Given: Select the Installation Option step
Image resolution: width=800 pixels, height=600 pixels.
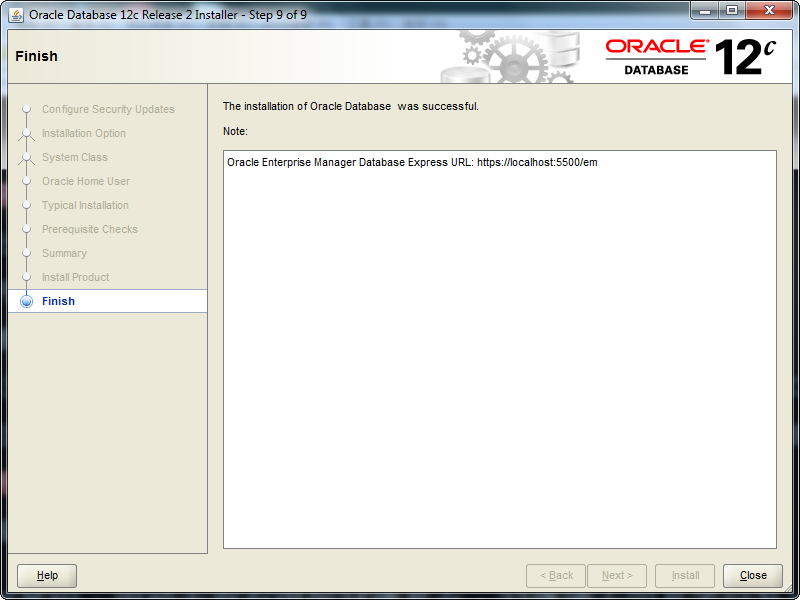Looking at the screenshot, I should [84, 133].
